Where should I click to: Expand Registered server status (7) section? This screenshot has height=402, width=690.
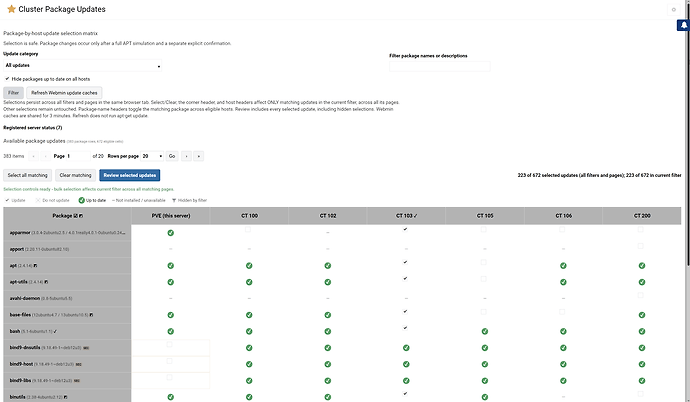33,128
